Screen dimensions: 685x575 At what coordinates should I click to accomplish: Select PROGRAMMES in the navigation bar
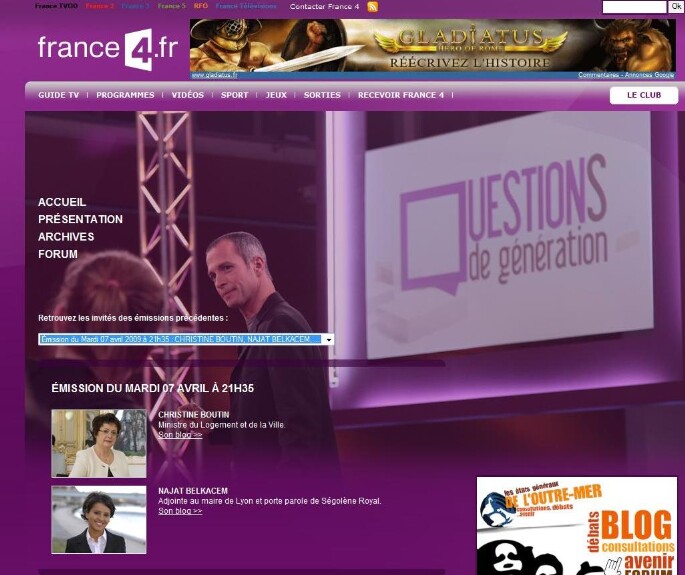(x=125, y=95)
